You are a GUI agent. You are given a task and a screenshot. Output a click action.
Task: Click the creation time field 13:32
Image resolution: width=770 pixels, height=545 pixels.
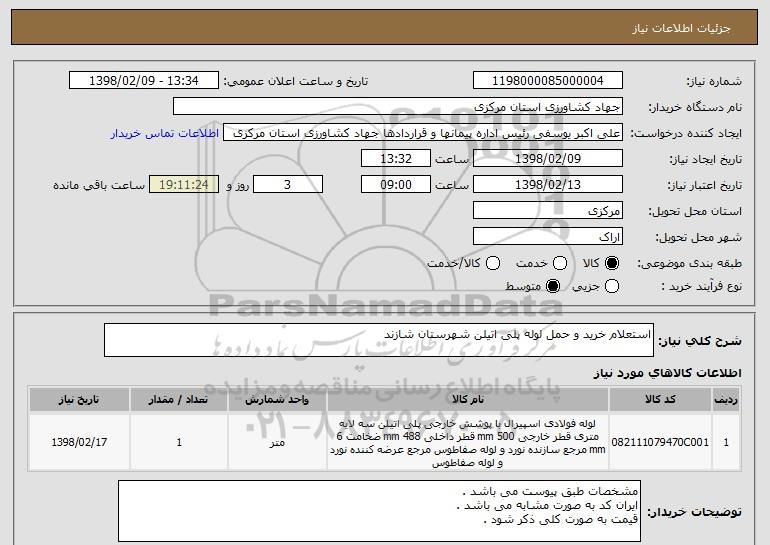396,159
